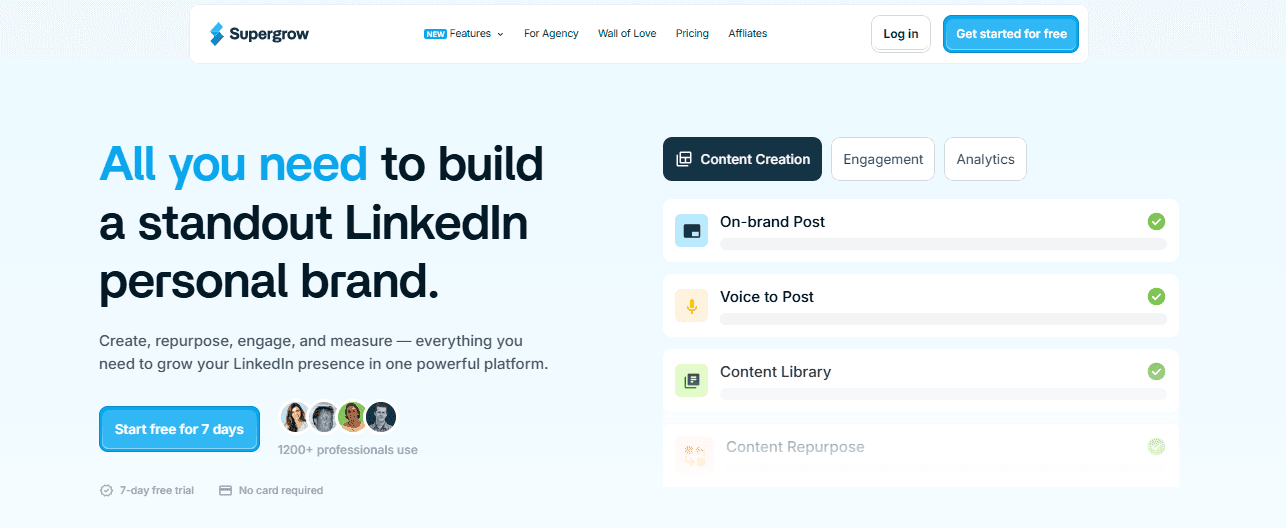
Task: Click the Supergrow brand name
Action: click(269, 34)
